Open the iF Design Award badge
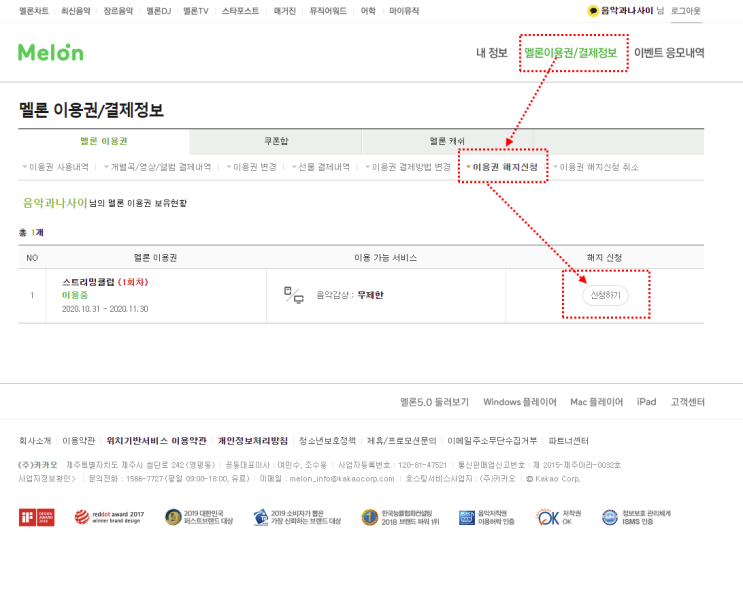Viewport: 743px width, 606px height. click(x=36, y=517)
